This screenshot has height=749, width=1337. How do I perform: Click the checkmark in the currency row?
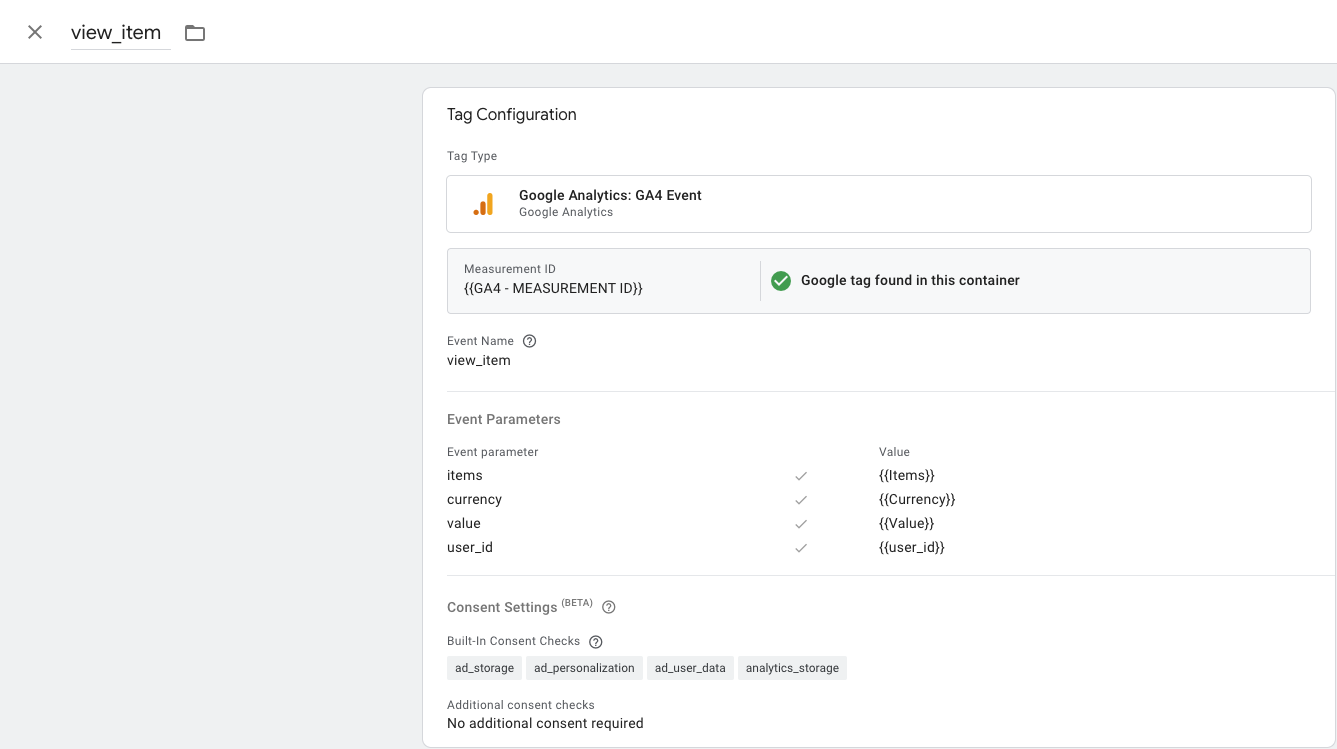801,500
